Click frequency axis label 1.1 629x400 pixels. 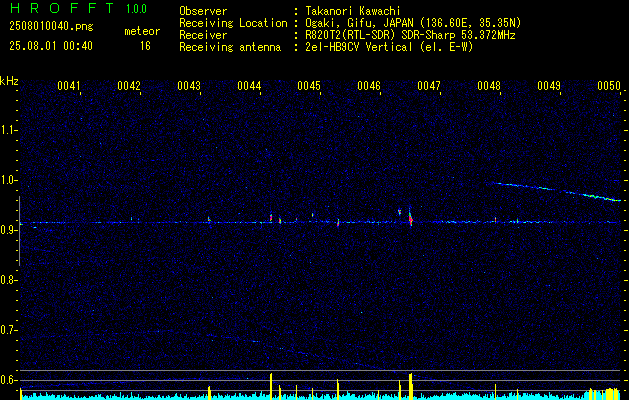7,130
